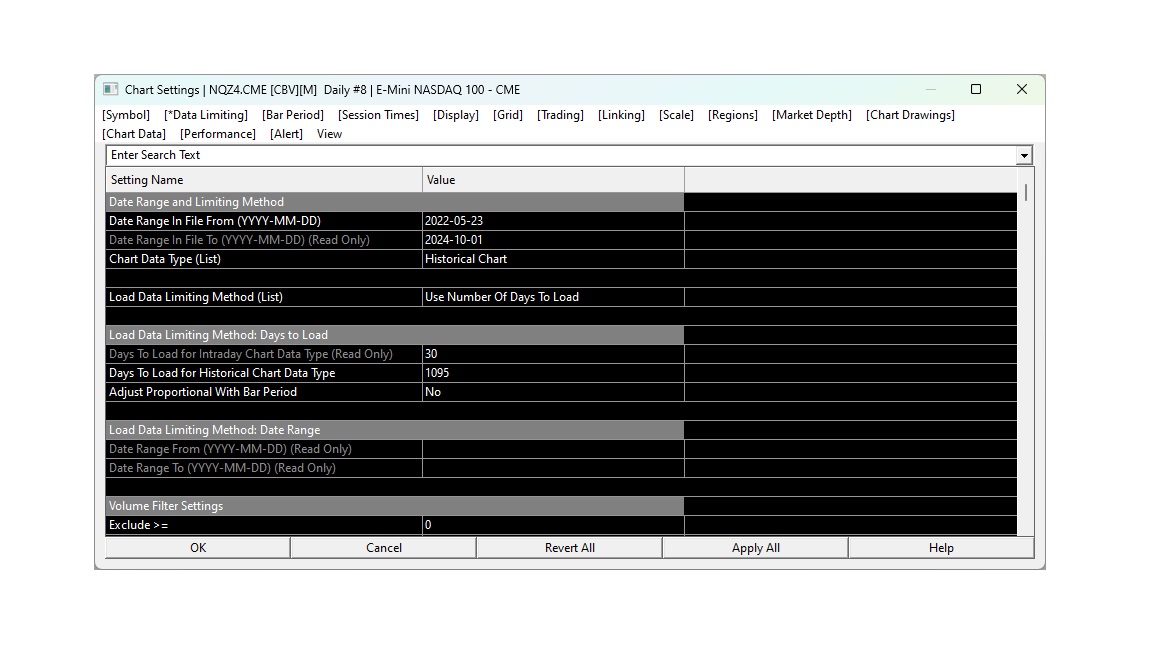Switch to the [Bar Period] tab
This screenshot has height=648, width=1152.
tap(292, 115)
